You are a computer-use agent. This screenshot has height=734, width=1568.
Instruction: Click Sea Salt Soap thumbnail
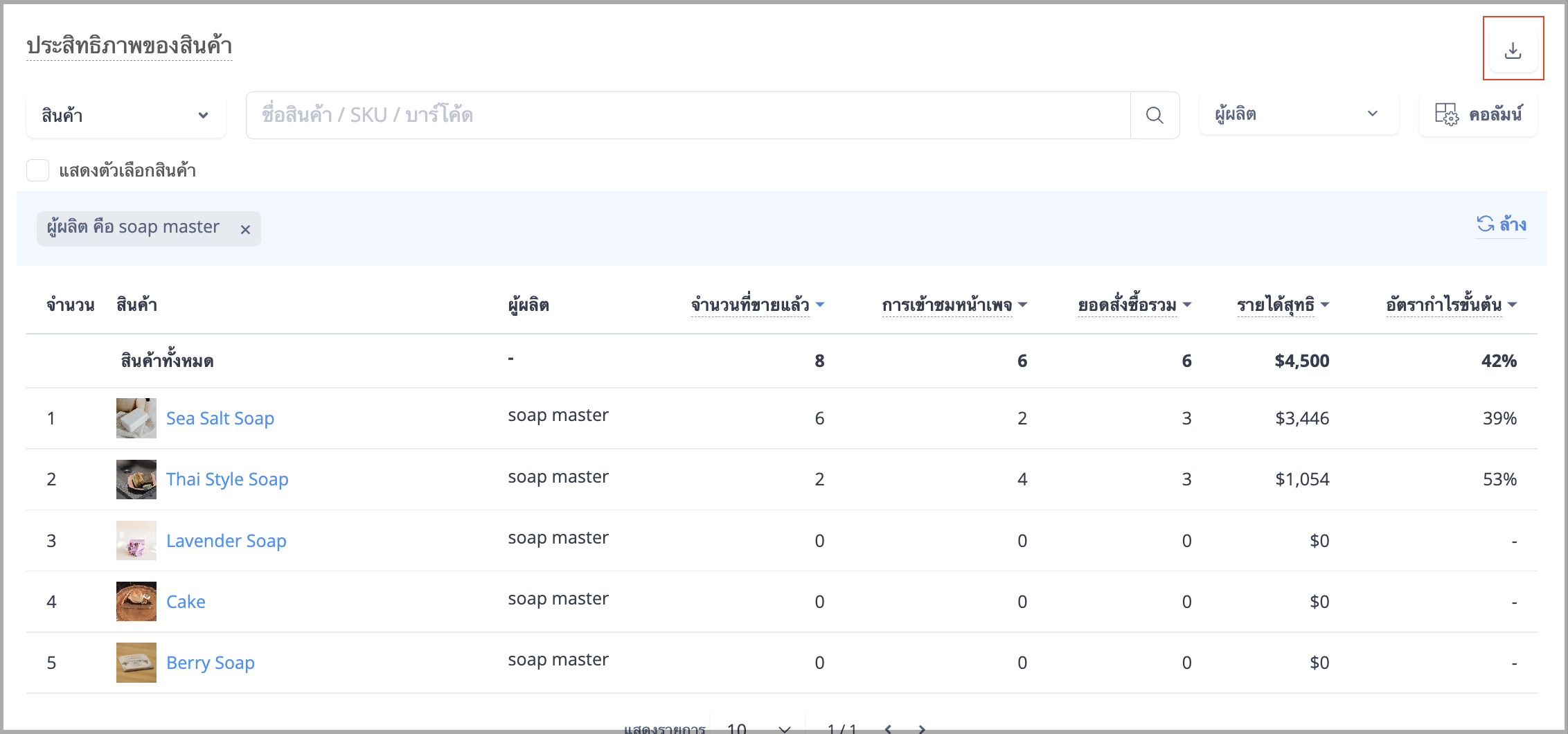[136, 418]
